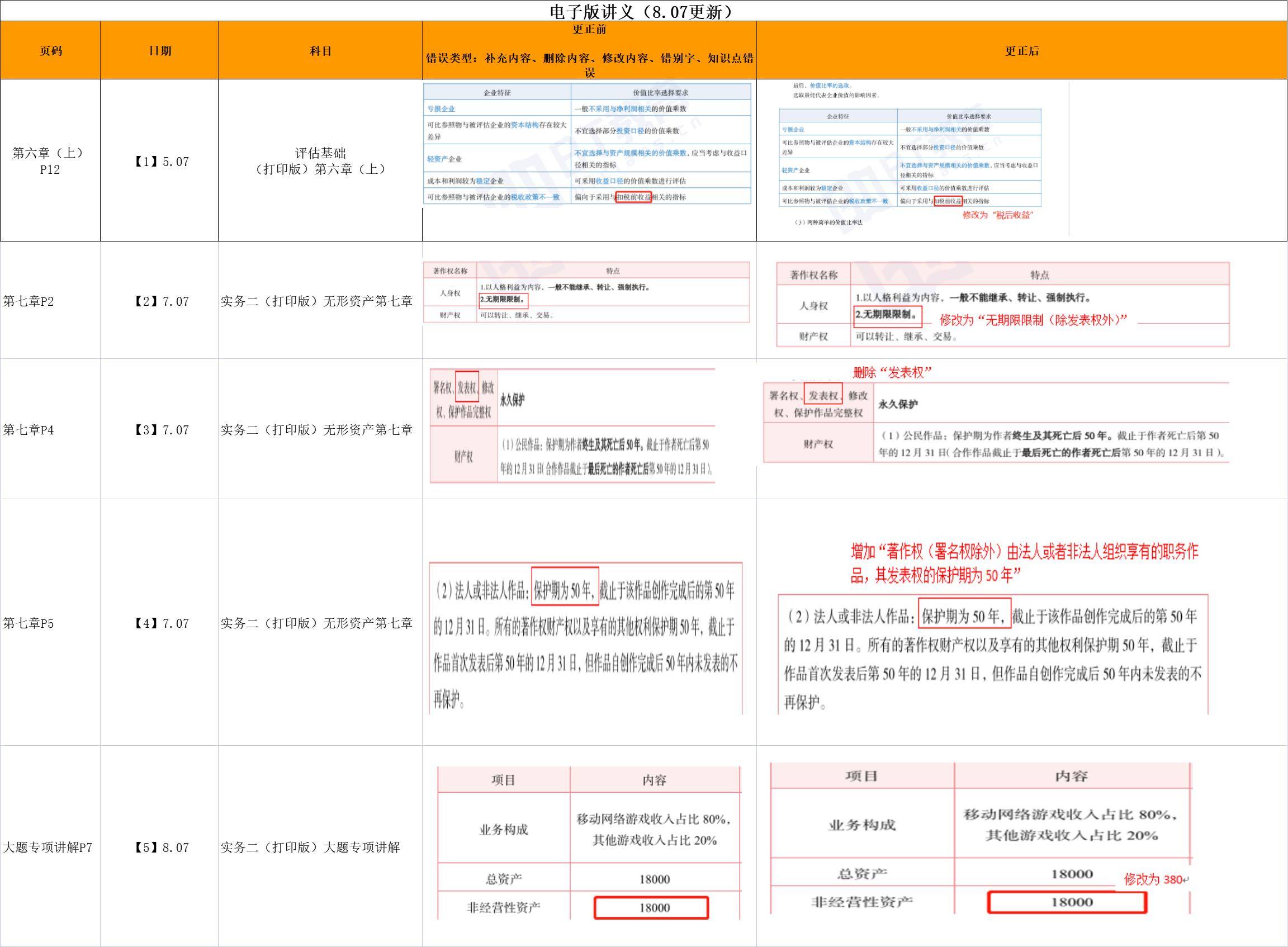The width and height of the screenshot is (1288, 947).
Task: Select the page cell "第七章P4"
Action: tap(50, 429)
